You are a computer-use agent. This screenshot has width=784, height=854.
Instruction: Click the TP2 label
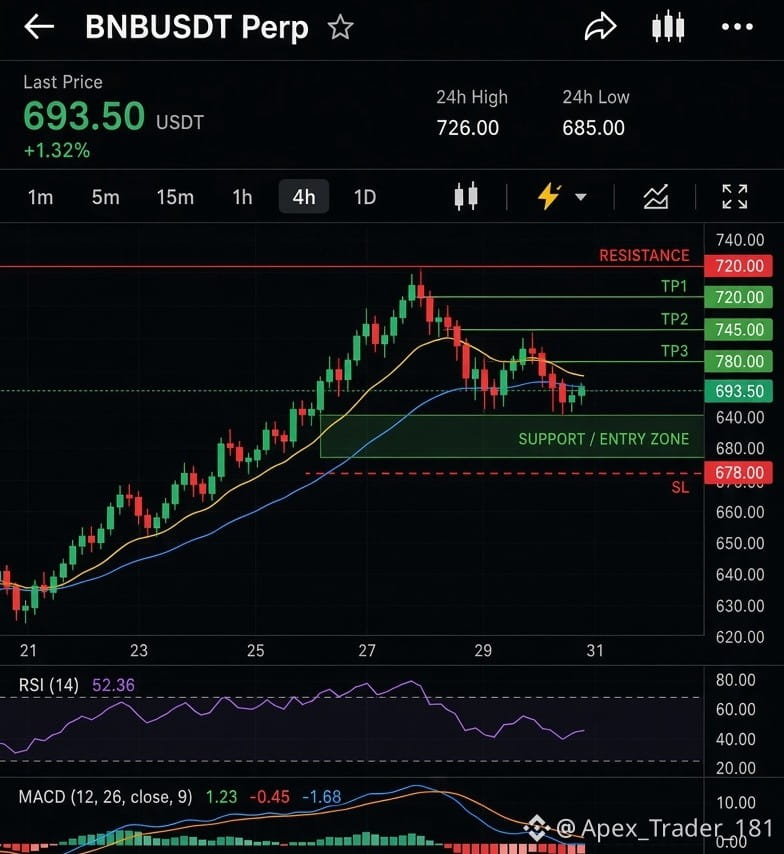pyautogui.click(x=674, y=319)
